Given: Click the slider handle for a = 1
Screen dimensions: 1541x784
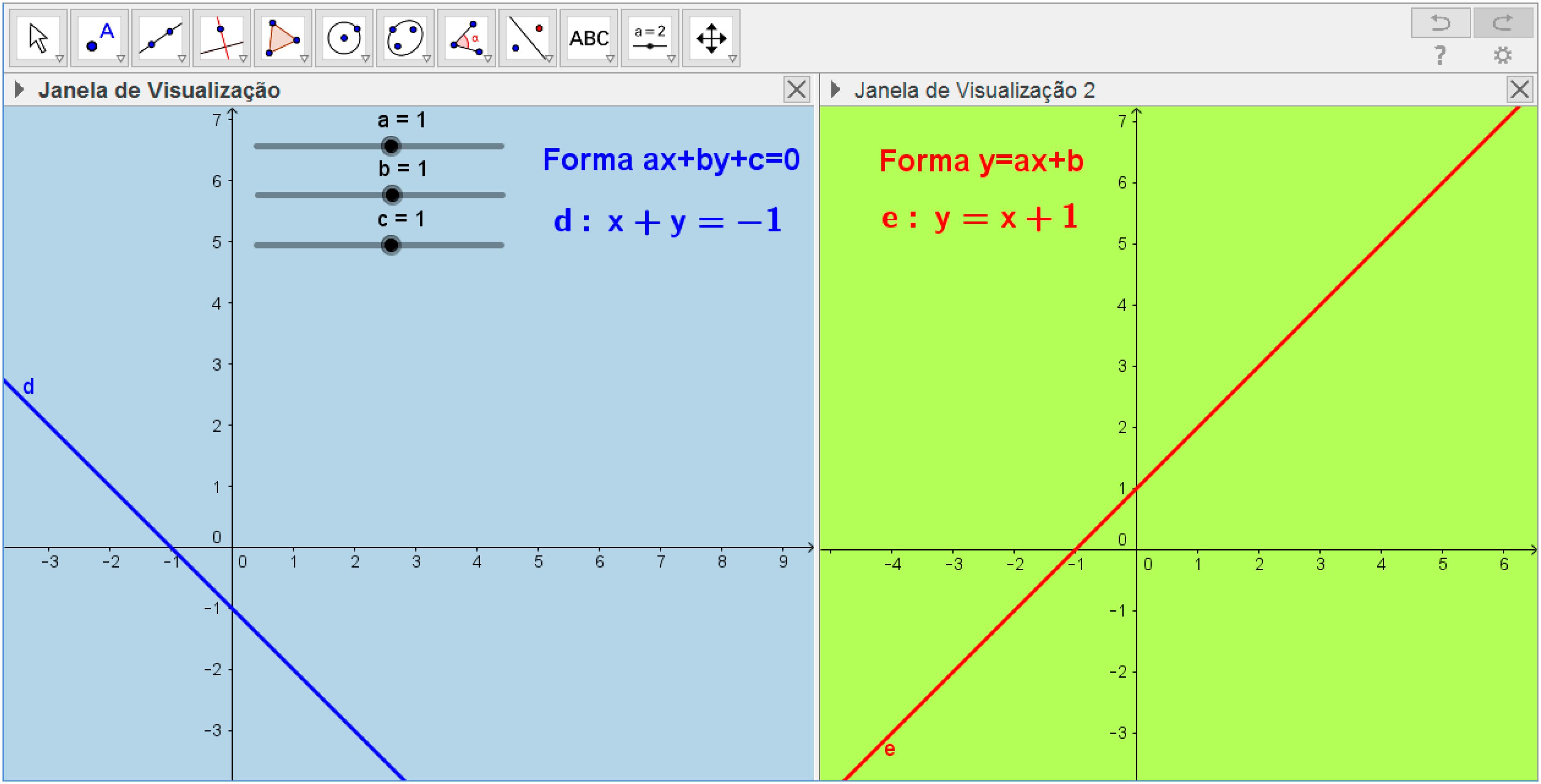Looking at the screenshot, I should 391,146.
